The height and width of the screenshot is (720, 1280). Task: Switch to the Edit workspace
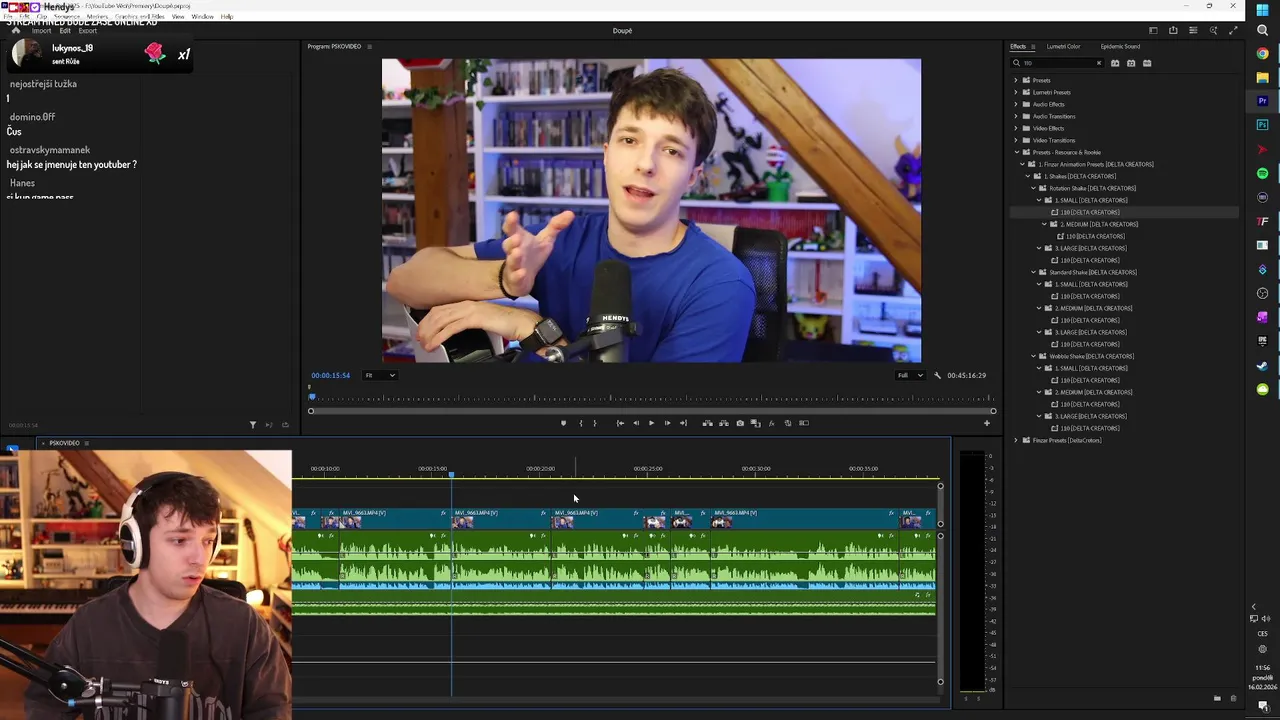point(65,31)
